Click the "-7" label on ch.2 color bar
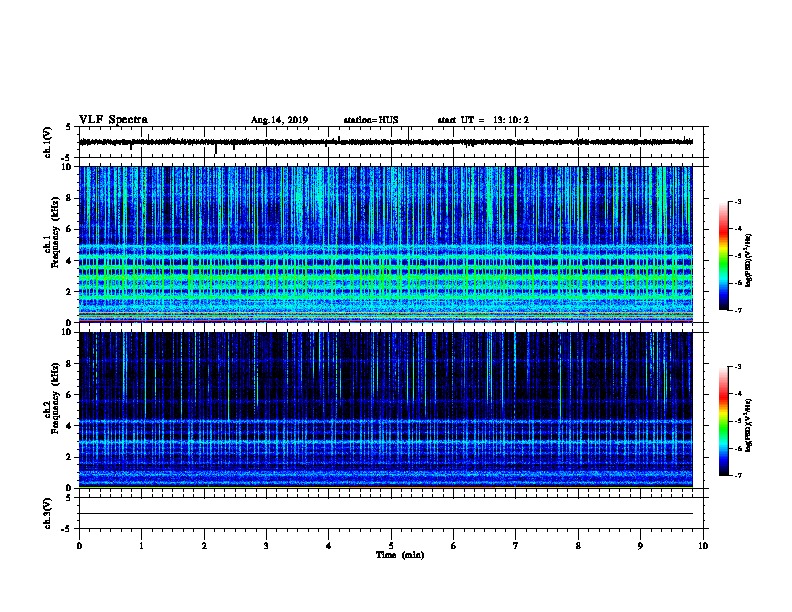792x612 pixels. tap(737, 475)
